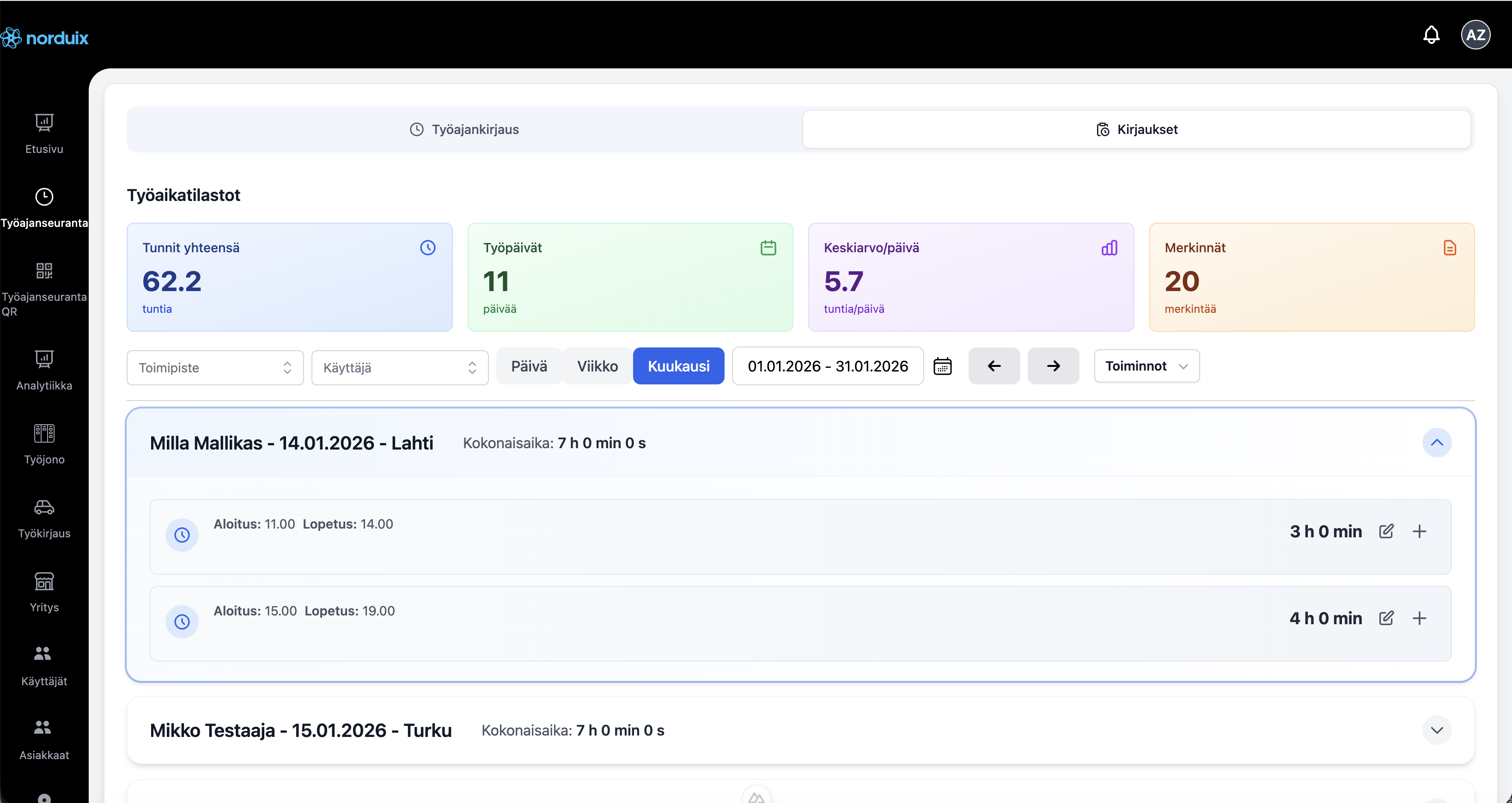Switch to the Kirjaukset tab
Viewport: 1512px width, 803px height.
click(1136, 129)
